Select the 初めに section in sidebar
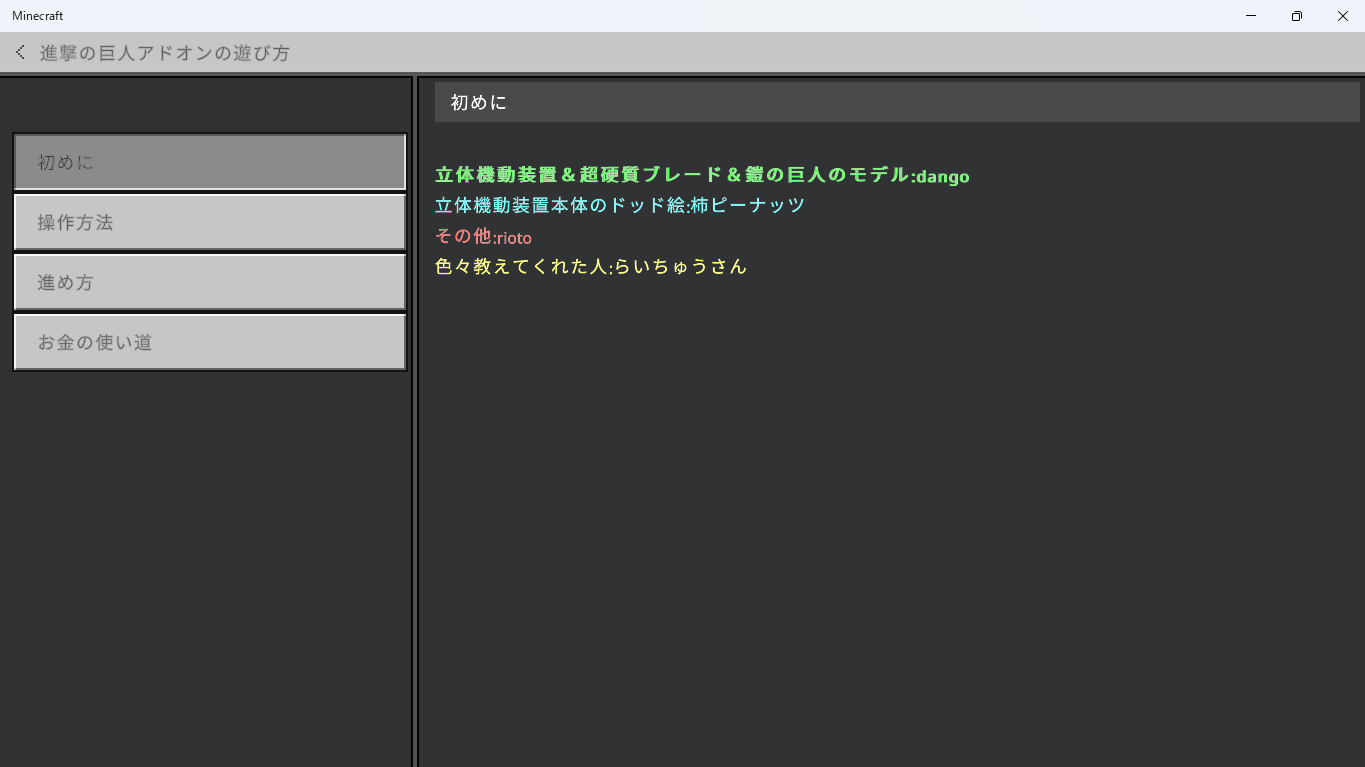 pos(209,162)
